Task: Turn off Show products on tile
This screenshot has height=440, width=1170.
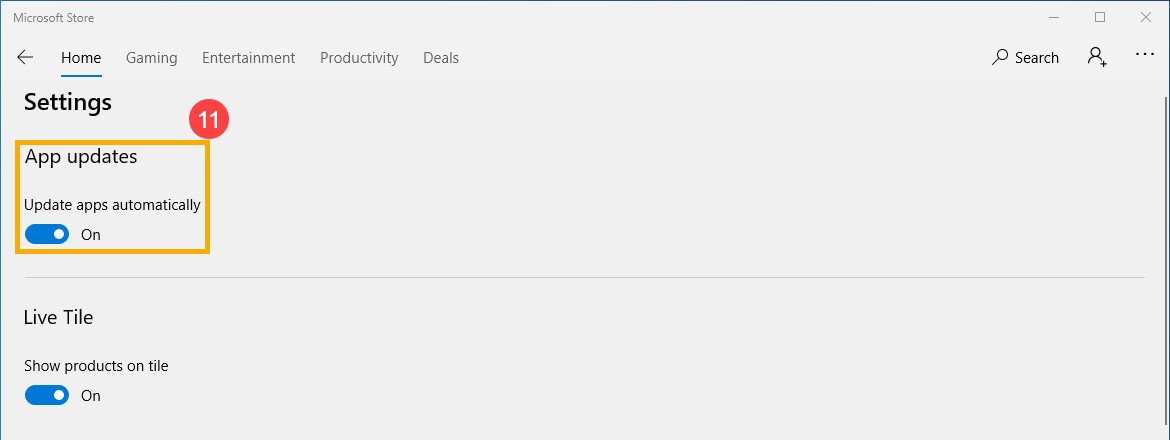Action: [47, 395]
